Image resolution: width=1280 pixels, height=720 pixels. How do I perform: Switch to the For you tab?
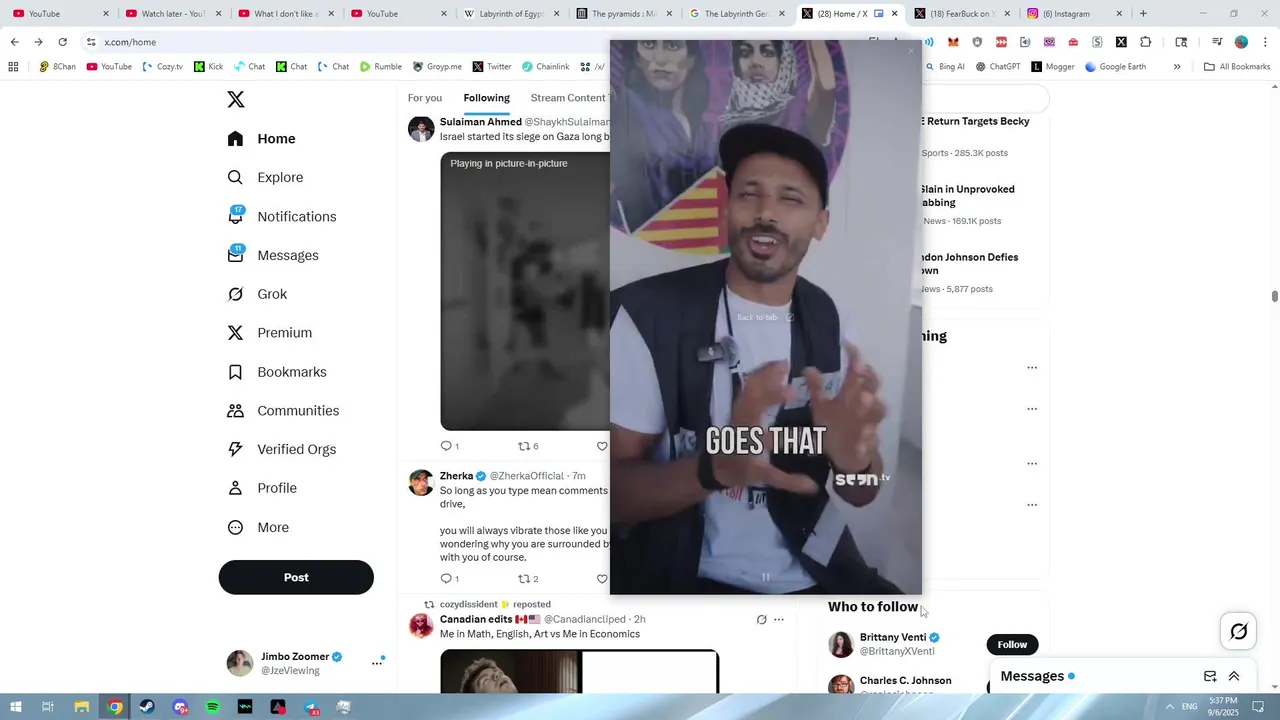[425, 98]
